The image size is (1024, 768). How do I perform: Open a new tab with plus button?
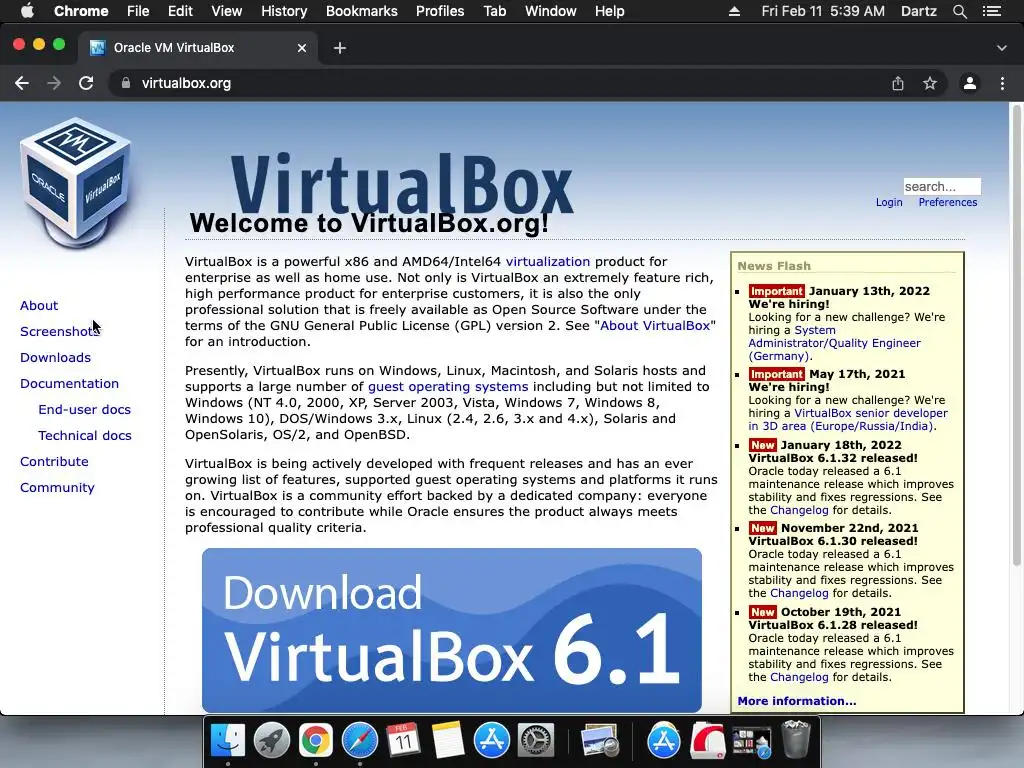click(340, 48)
